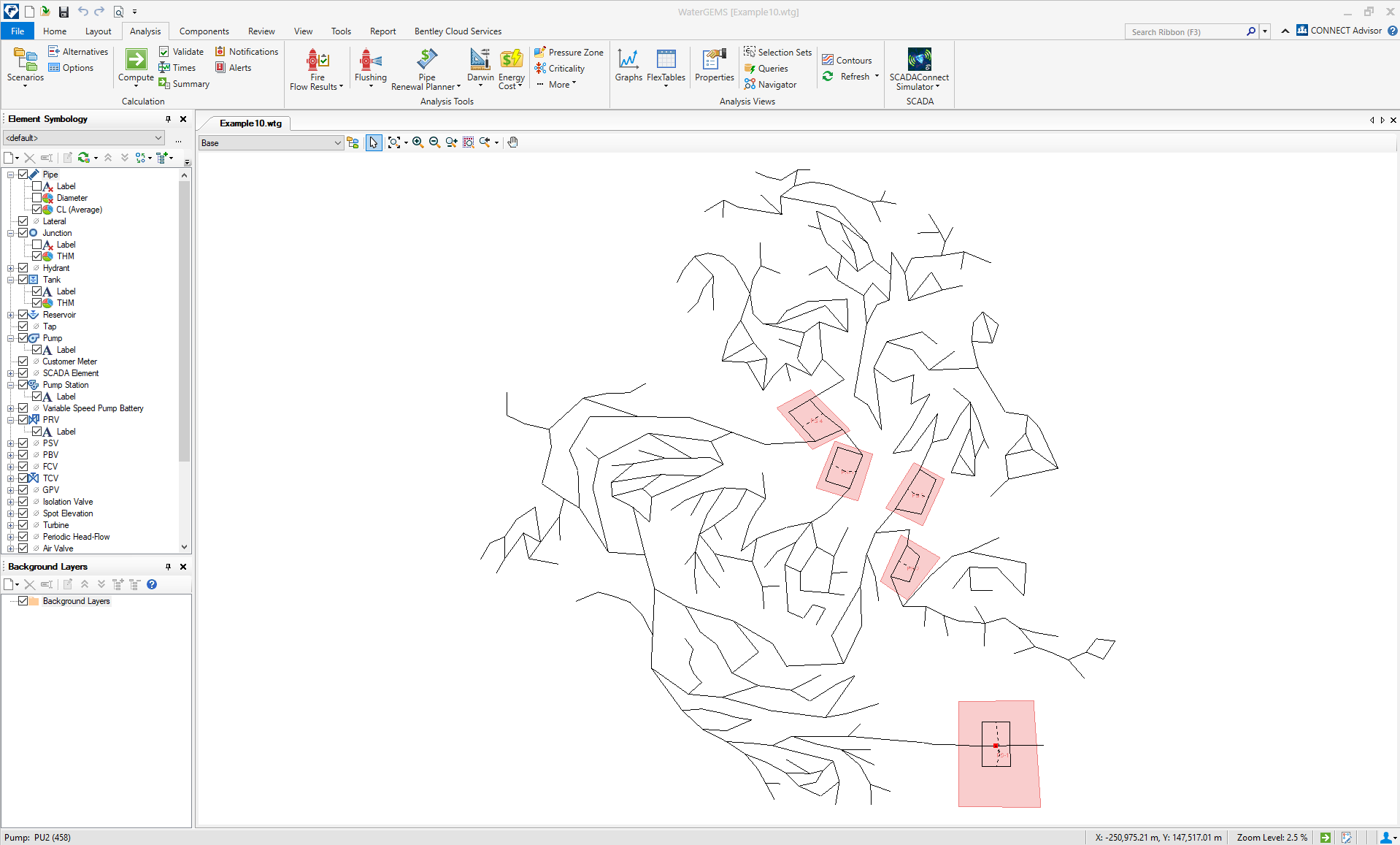Screen dimensions: 1400x845
Task: Activate the Zoom In tool
Action: click(x=418, y=142)
